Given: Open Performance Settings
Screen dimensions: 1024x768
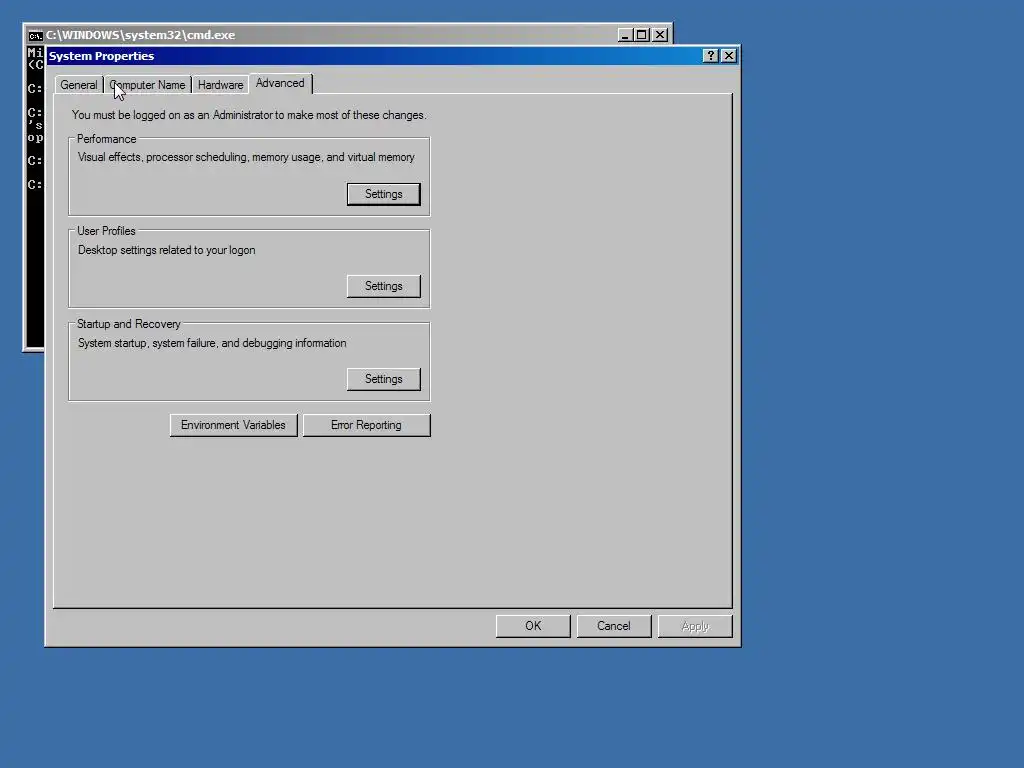Looking at the screenshot, I should [x=383, y=194].
